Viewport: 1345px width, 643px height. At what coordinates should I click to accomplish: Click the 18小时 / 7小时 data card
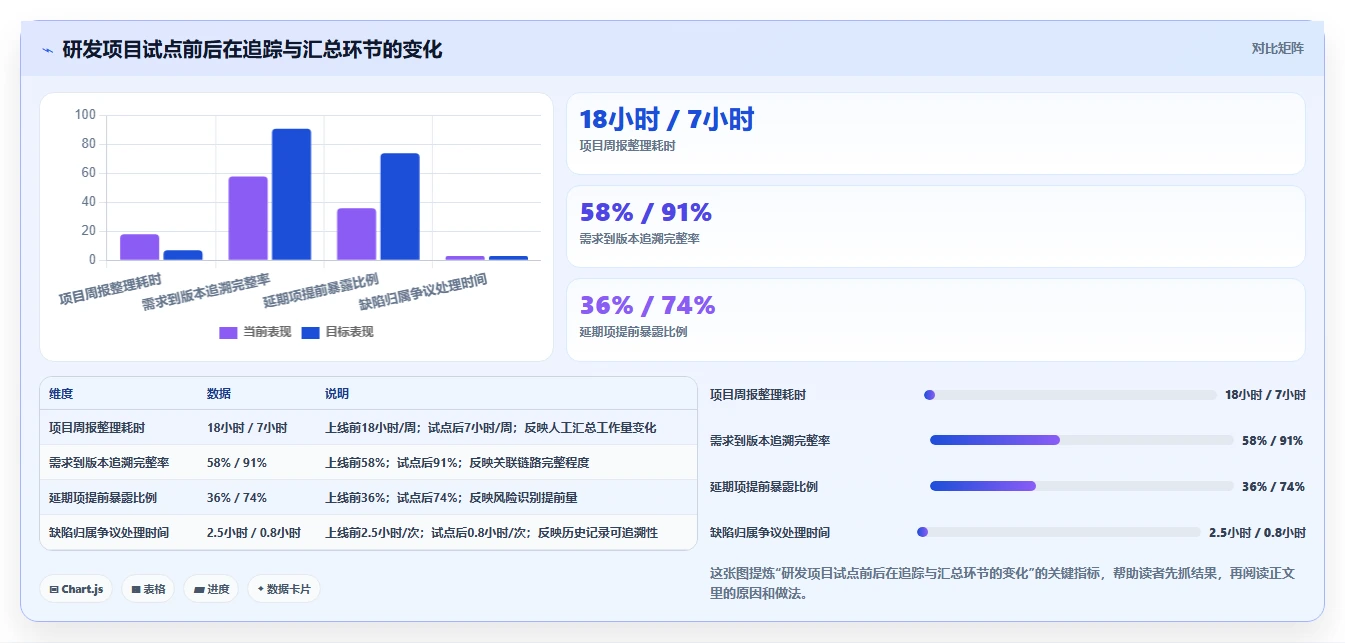click(x=936, y=134)
